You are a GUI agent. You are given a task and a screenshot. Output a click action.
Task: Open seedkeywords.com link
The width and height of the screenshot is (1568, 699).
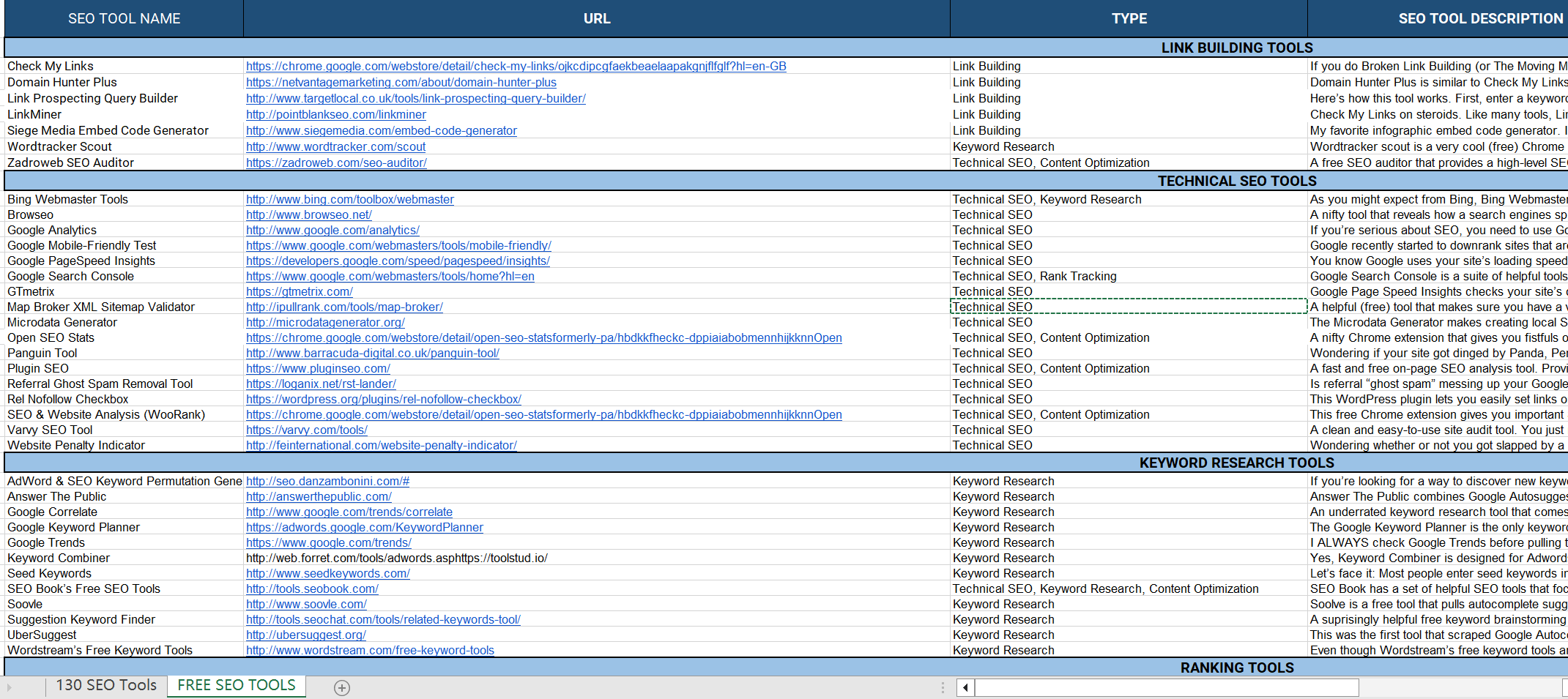pos(328,573)
